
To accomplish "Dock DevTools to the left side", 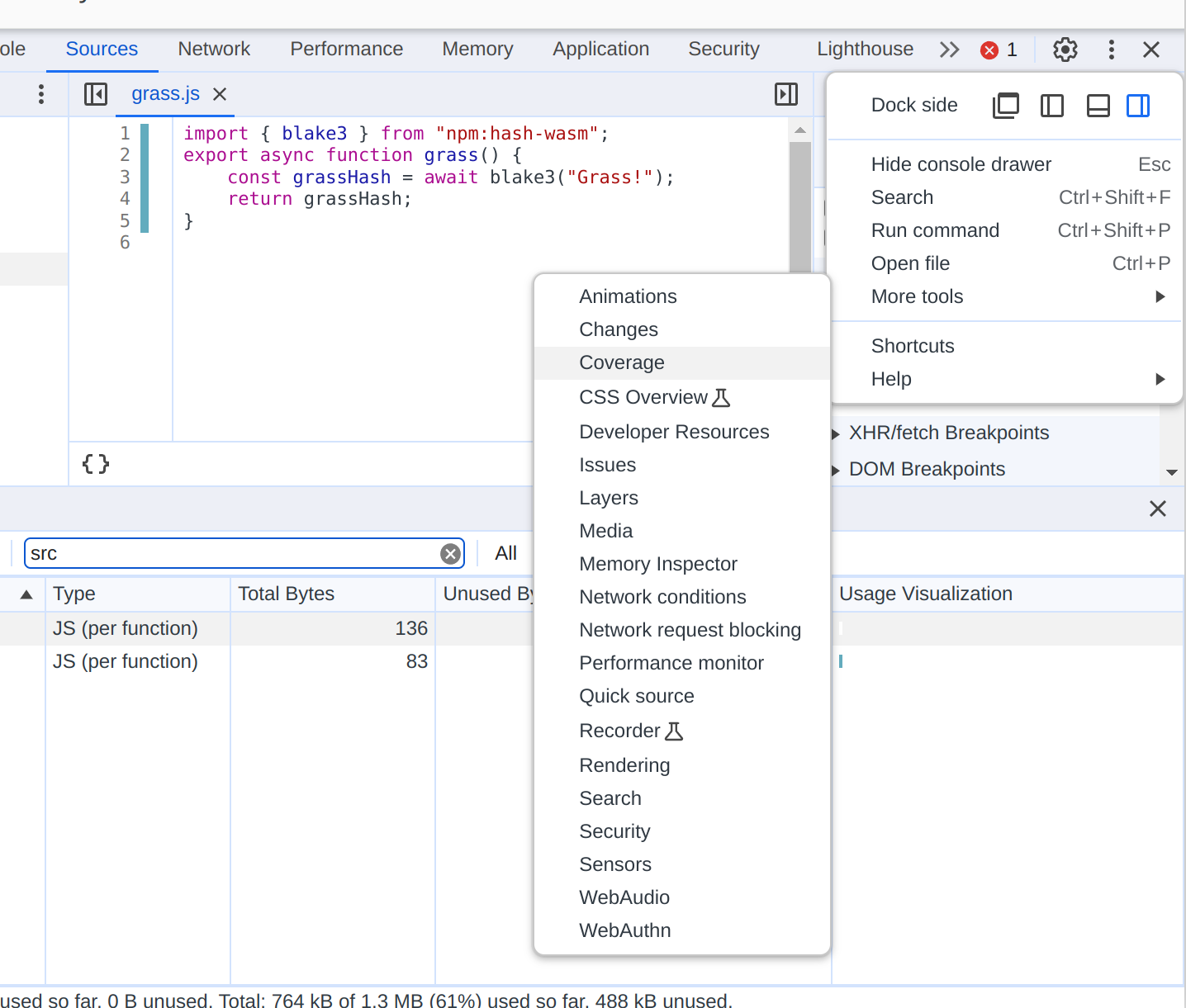I will coord(1051,106).
